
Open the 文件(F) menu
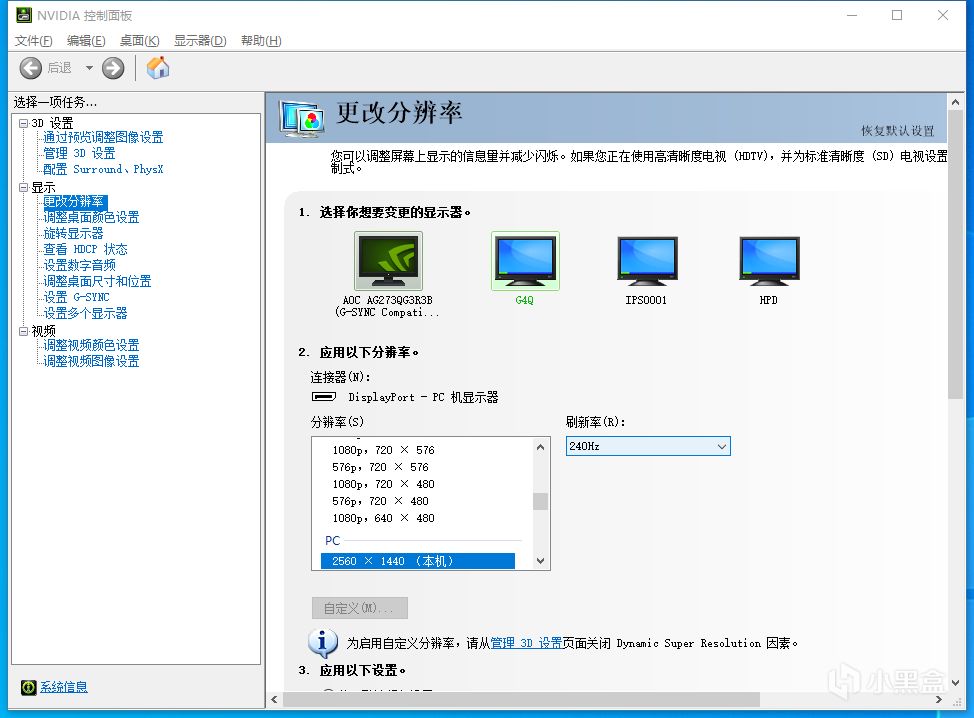click(34, 40)
